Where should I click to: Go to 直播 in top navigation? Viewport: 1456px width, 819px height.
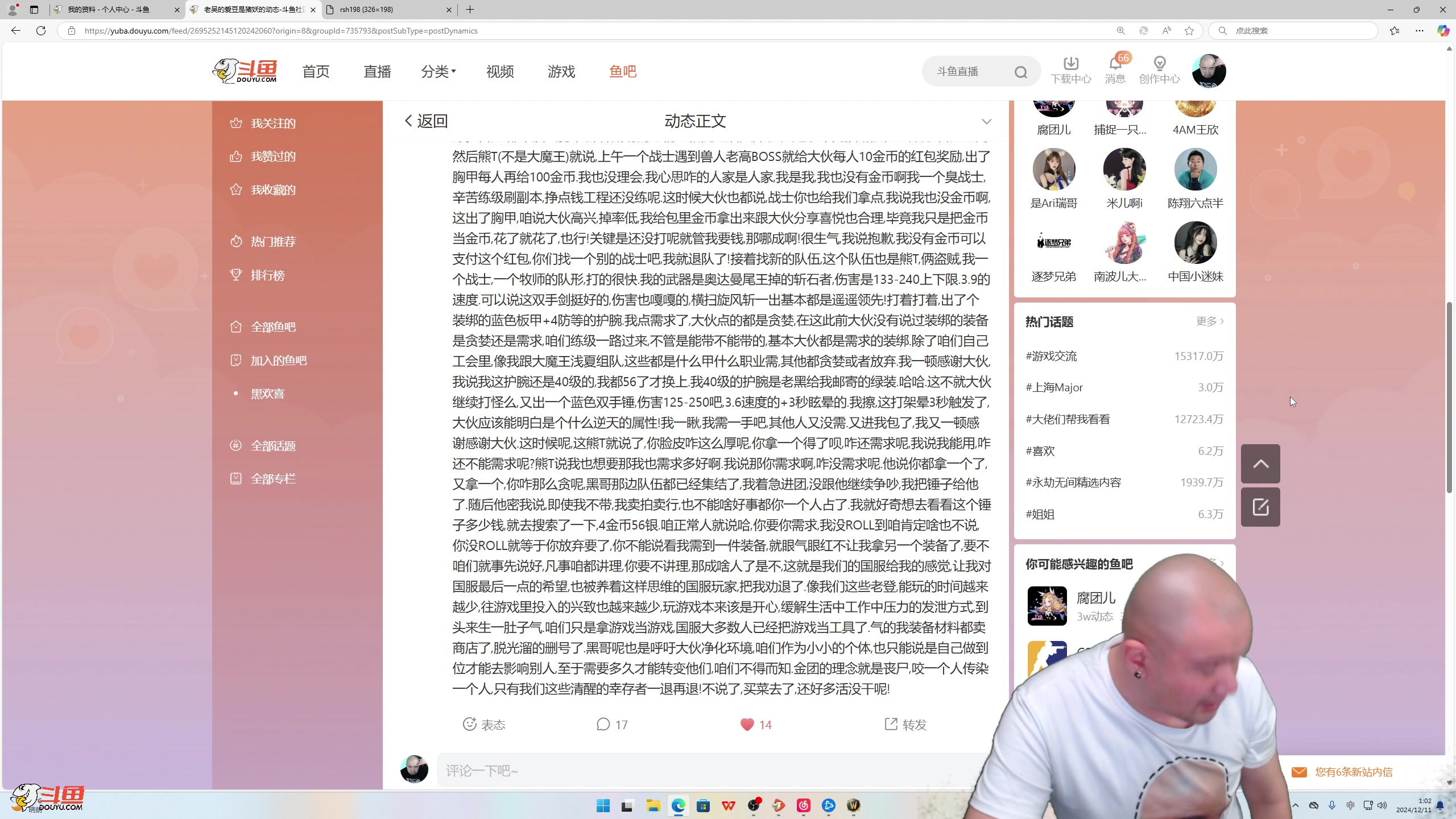pyautogui.click(x=377, y=72)
